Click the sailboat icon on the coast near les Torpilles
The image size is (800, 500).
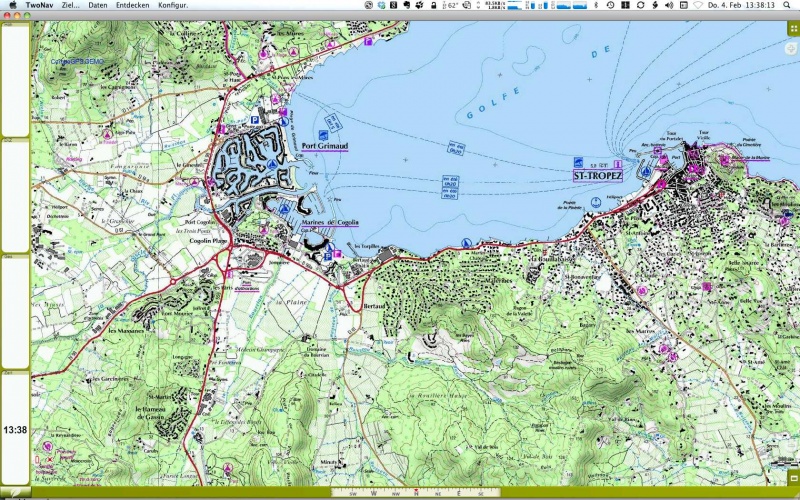(x=465, y=242)
